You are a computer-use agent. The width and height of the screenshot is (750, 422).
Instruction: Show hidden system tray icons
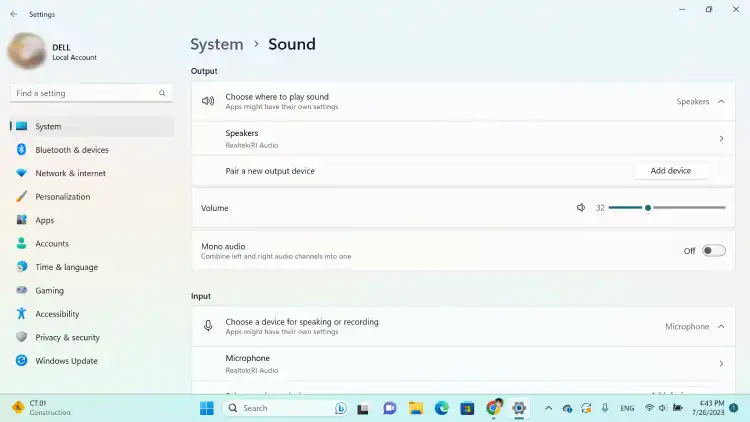[549, 408]
